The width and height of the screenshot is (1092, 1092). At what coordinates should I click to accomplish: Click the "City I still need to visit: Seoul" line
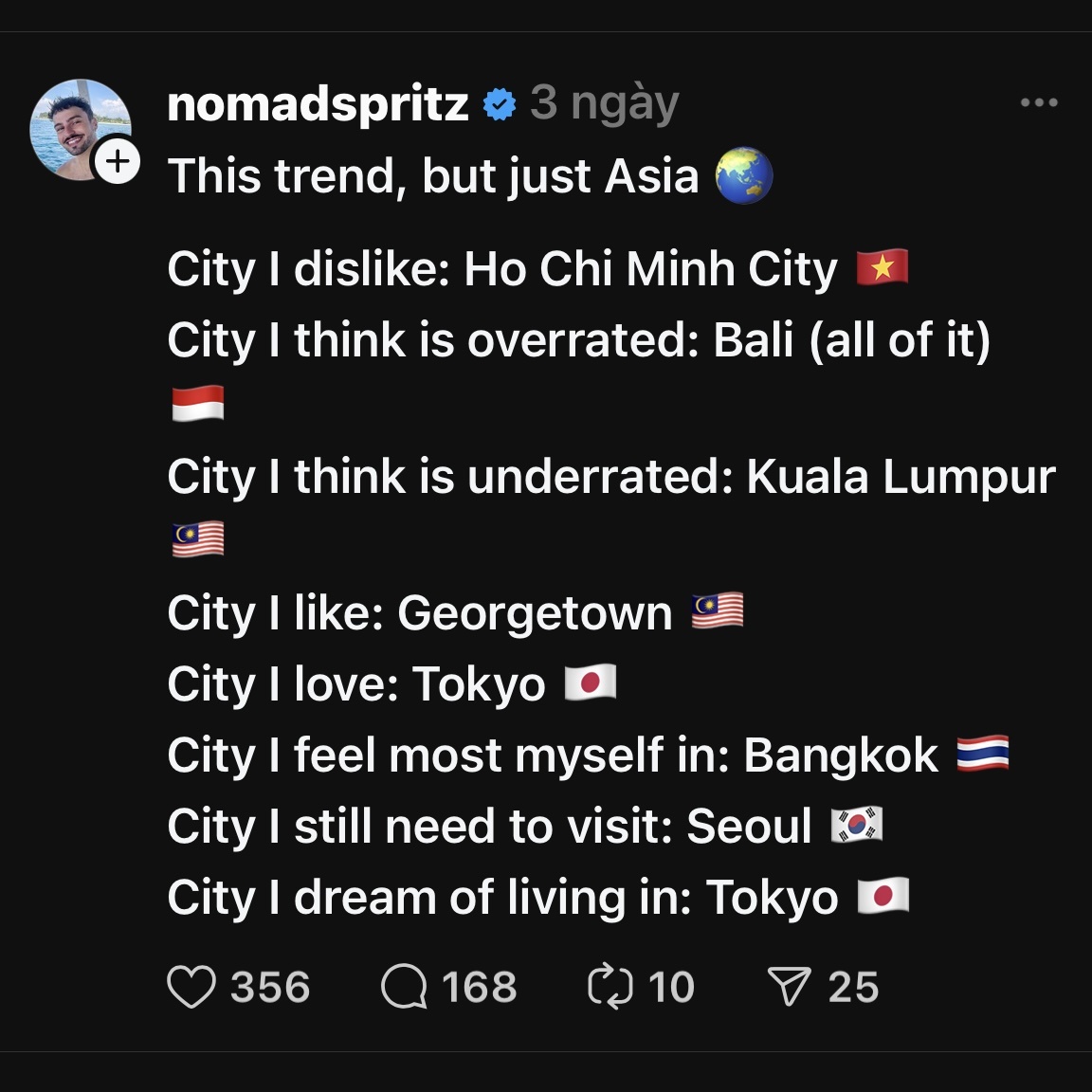pos(489,826)
